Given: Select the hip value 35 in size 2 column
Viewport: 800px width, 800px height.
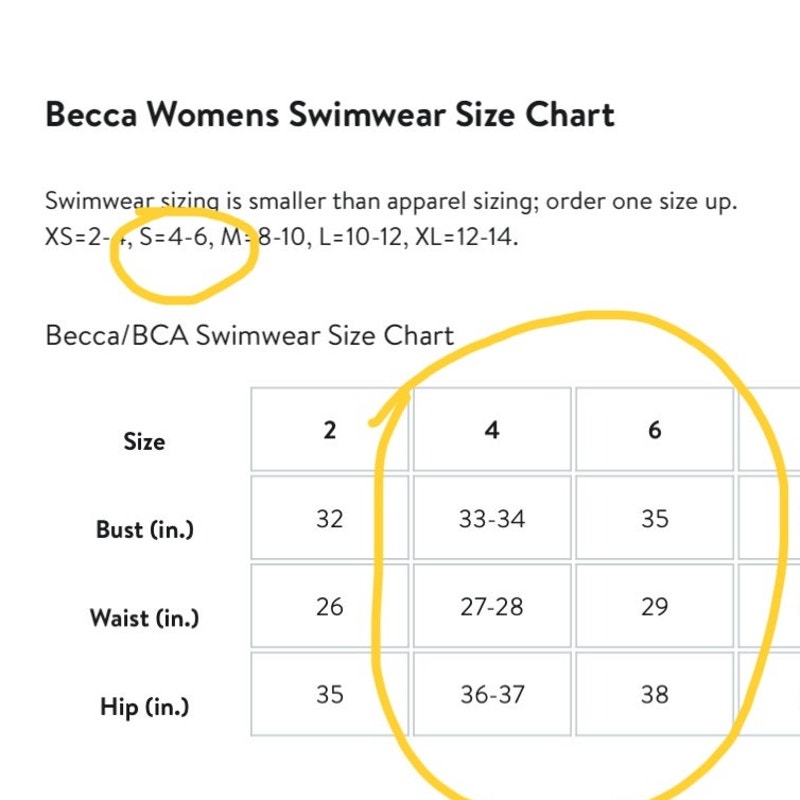Looking at the screenshot, I should [x=330, y=694].
